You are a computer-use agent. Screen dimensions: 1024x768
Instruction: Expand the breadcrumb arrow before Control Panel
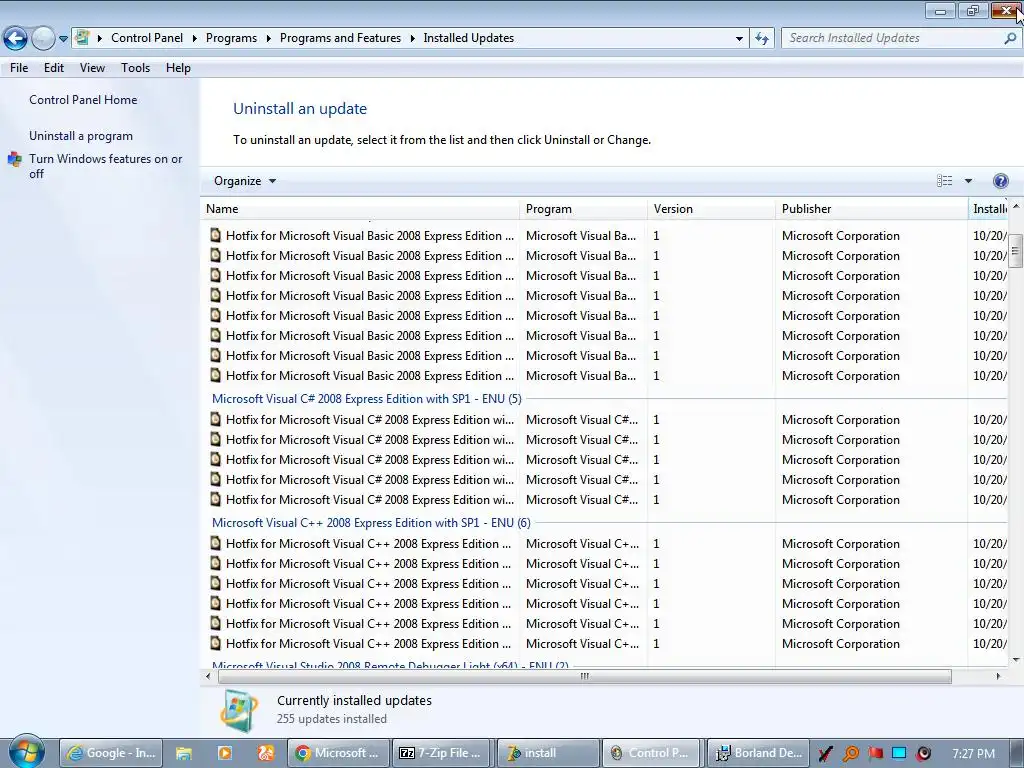tap(100, 39)
